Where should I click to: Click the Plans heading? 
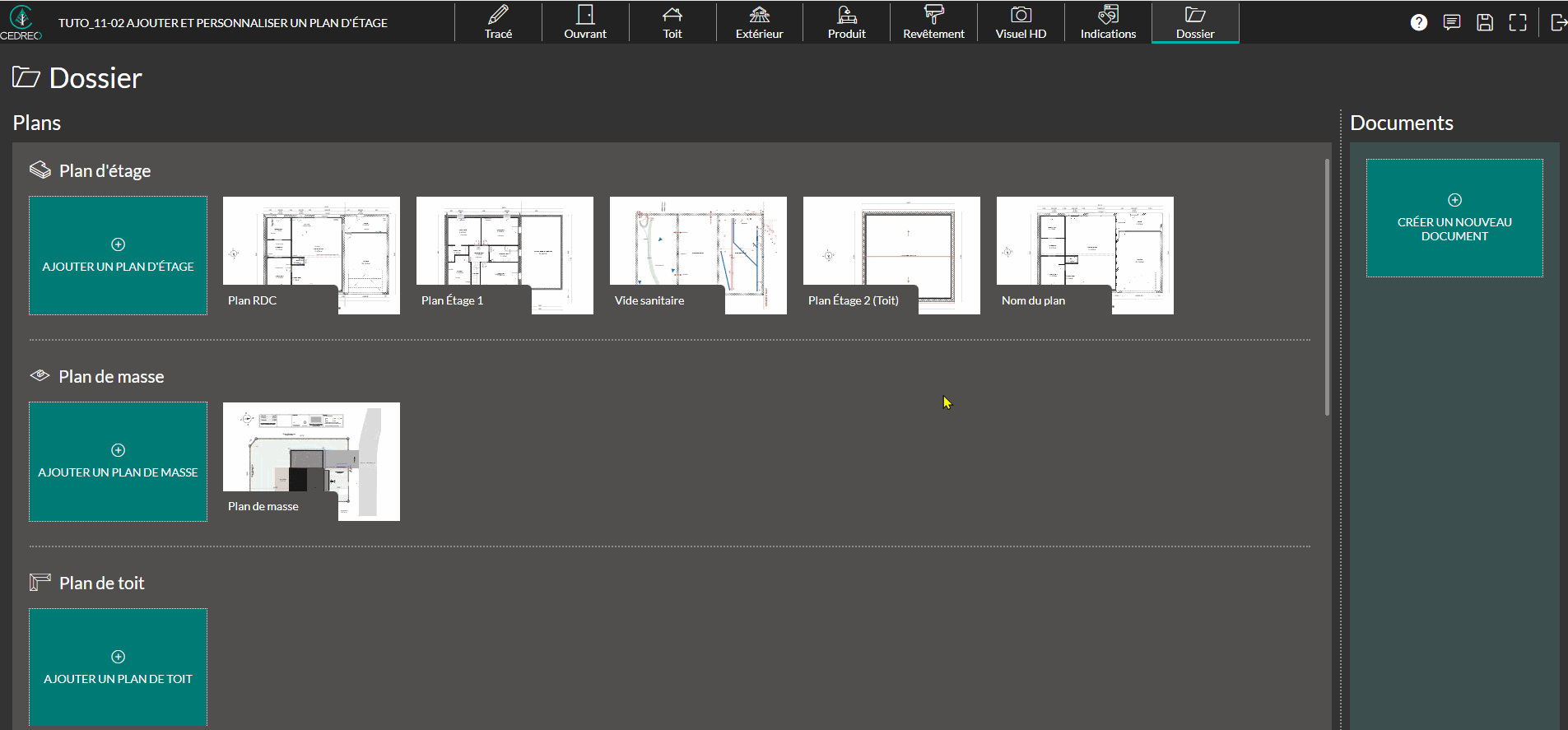pyautogui.click(x=37, y=123)
